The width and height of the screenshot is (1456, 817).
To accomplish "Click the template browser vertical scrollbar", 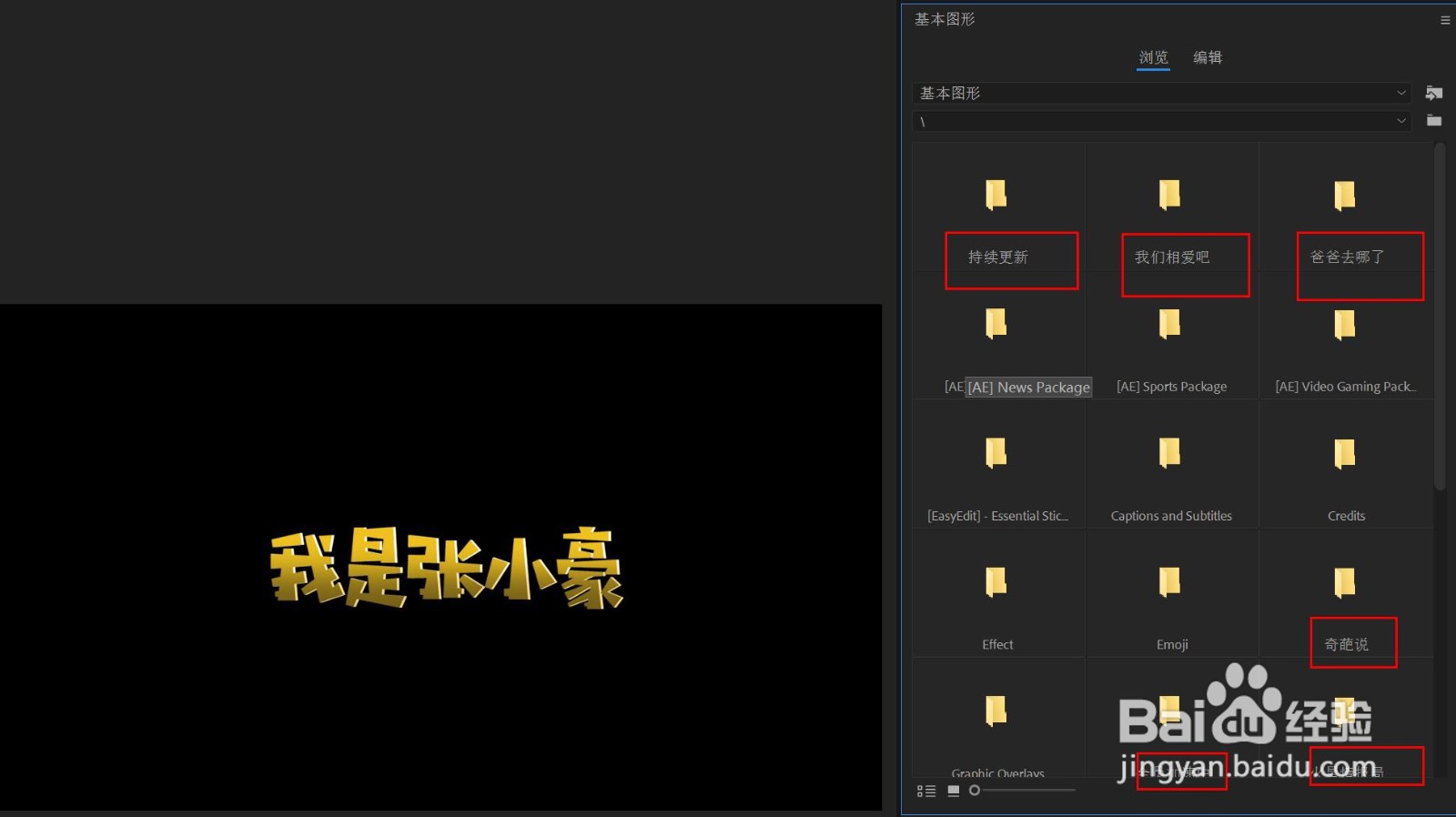I will click(1440, 316).
